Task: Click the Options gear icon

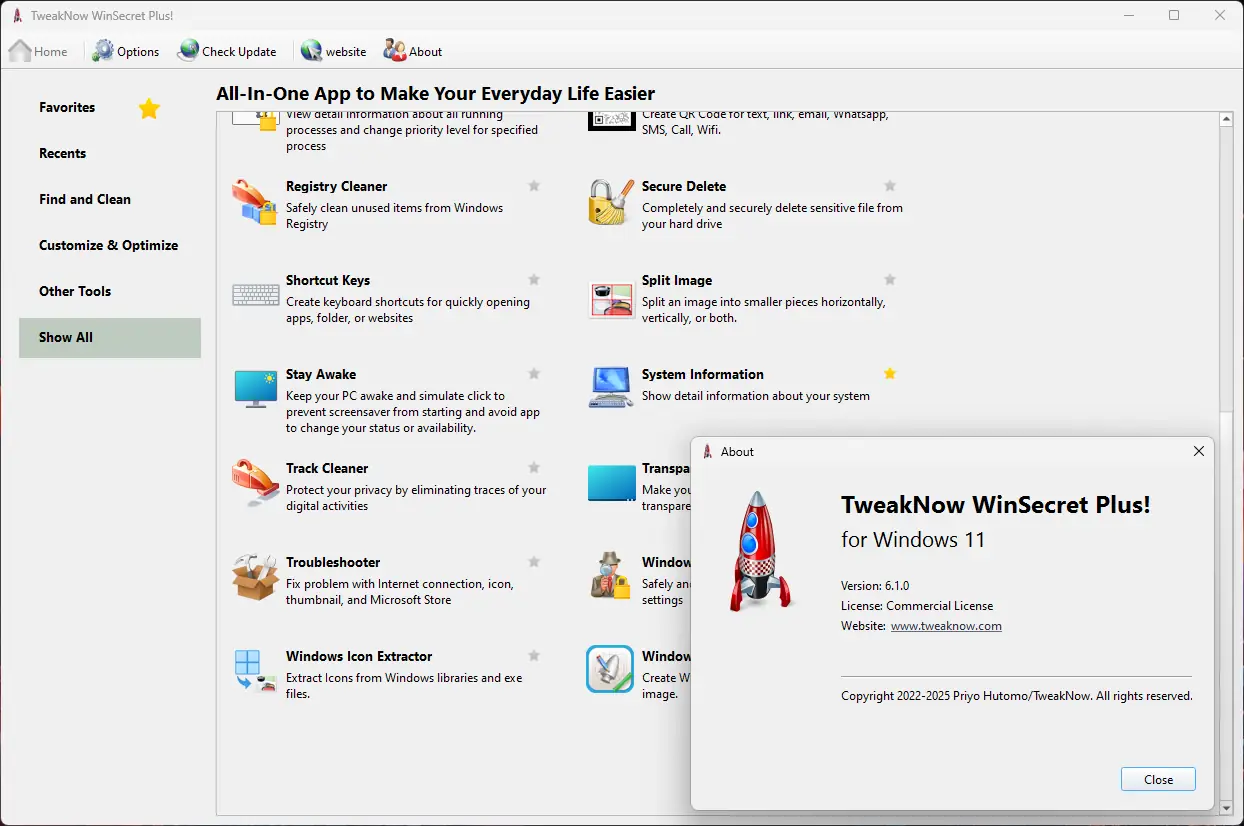Action: coord(103,51)
